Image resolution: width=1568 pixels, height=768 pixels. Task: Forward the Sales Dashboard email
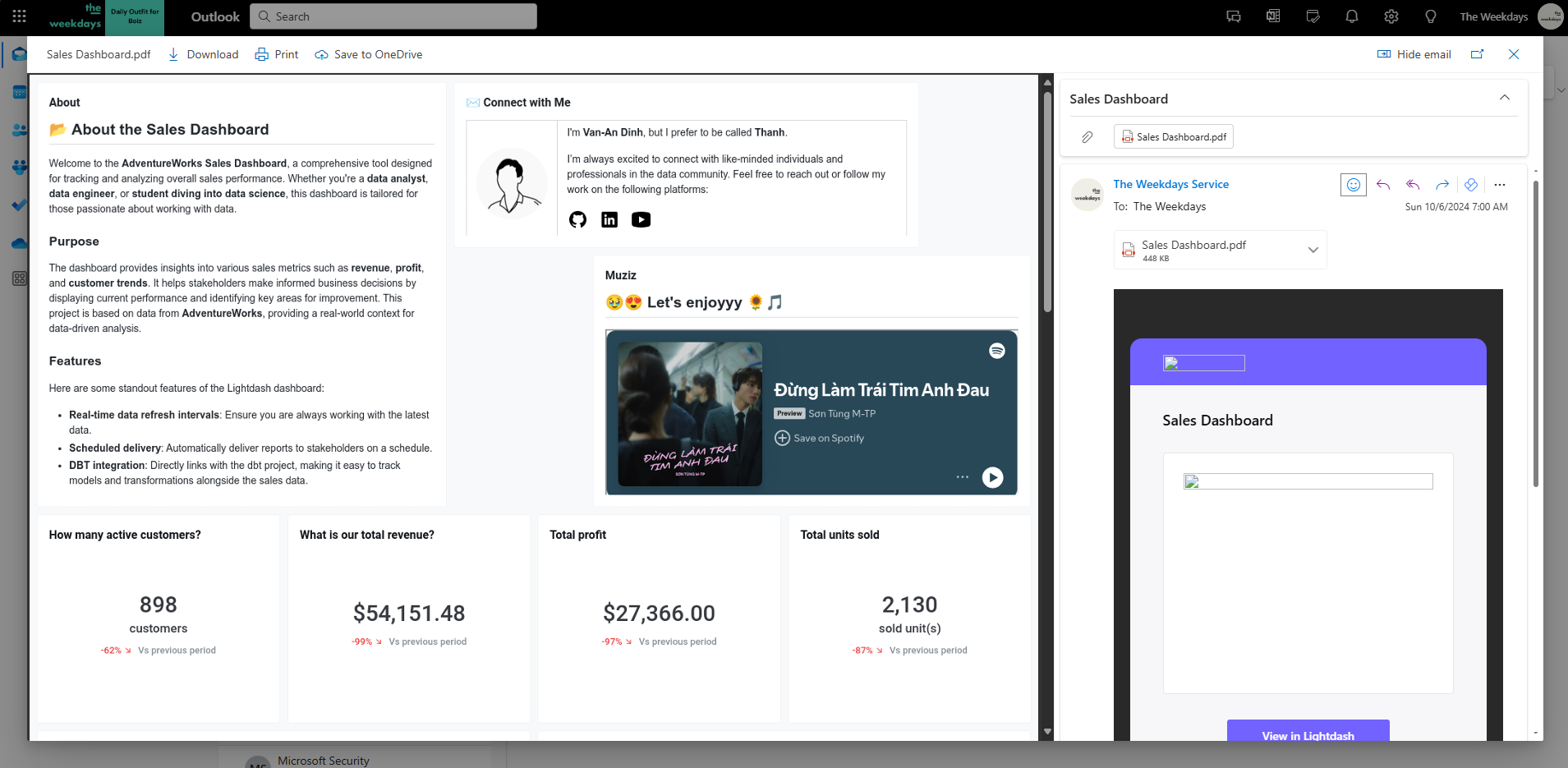point(1442,185)
